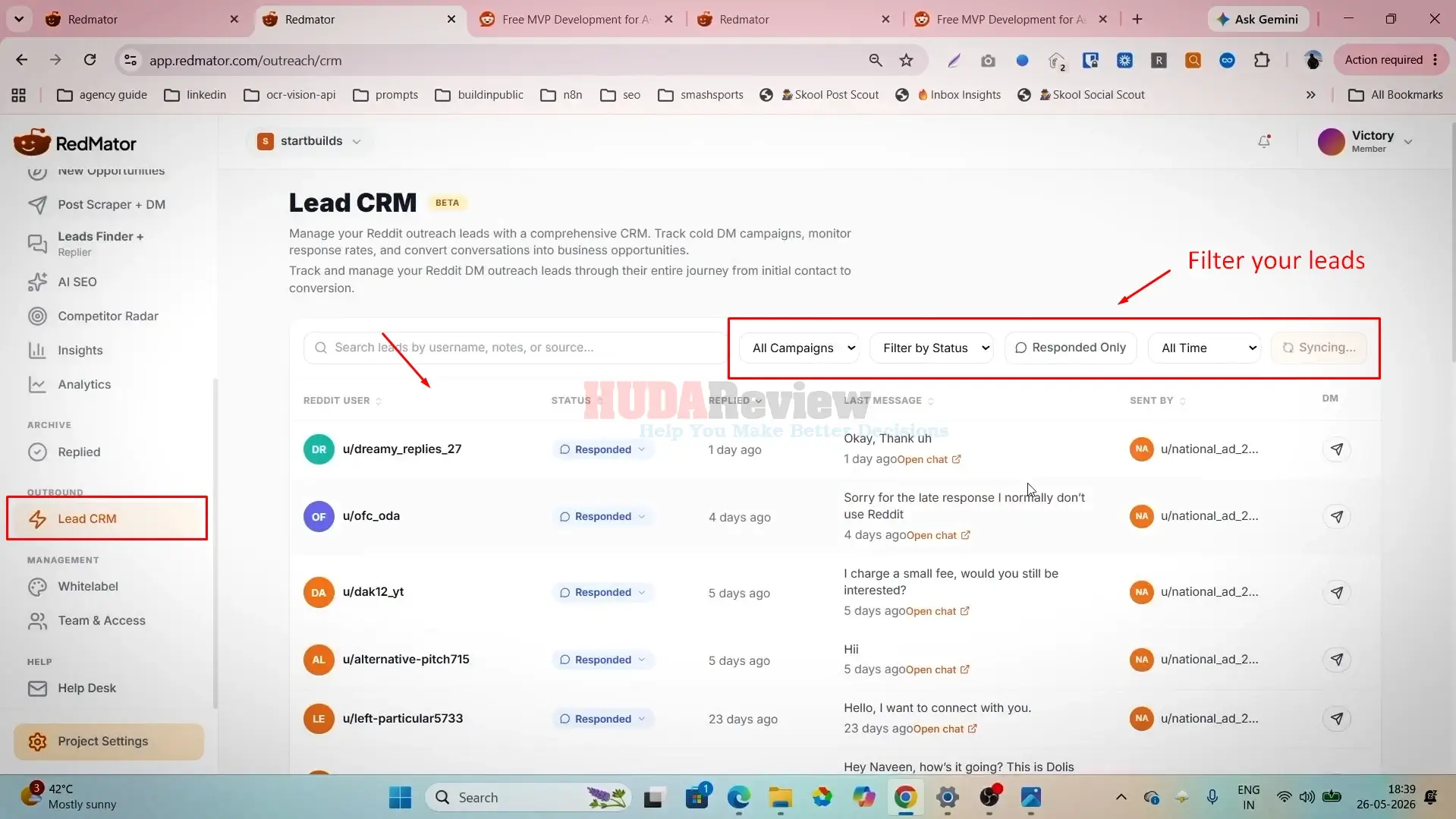Open All Bookmarks folder
Screen dimensions: 1456x819
(x=1395, y=95)
